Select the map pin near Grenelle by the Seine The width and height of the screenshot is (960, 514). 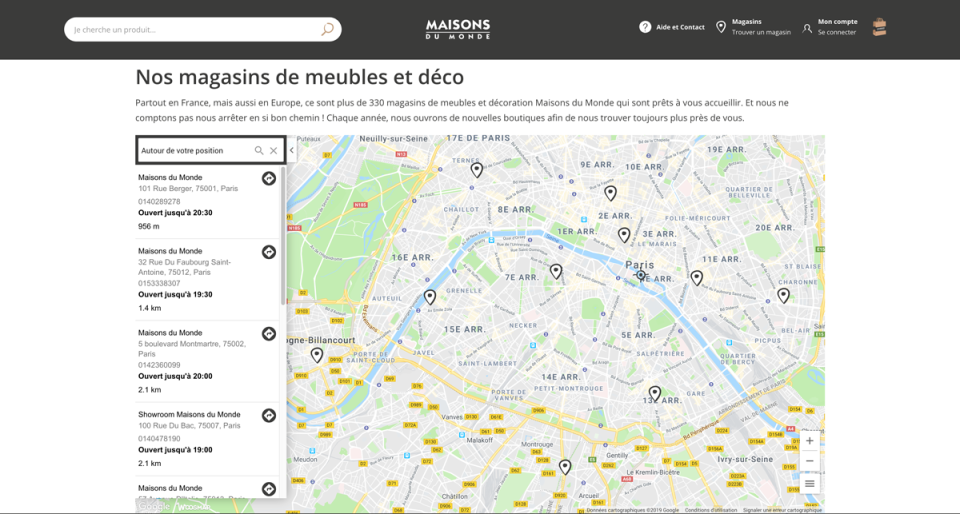coord(430,297)
